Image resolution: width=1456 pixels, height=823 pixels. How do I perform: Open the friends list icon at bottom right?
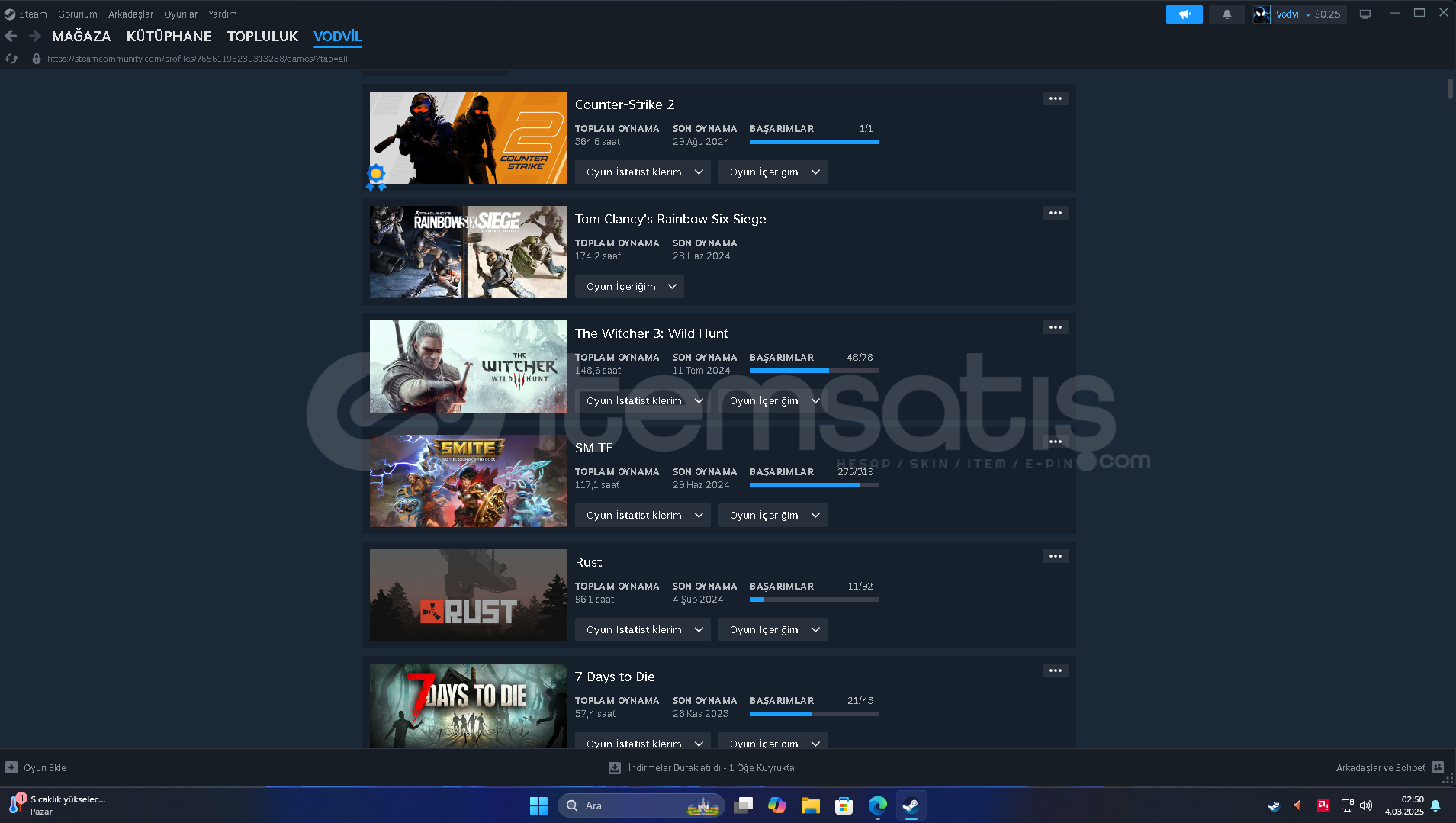pyautogui.click(x=1437, y=767)
